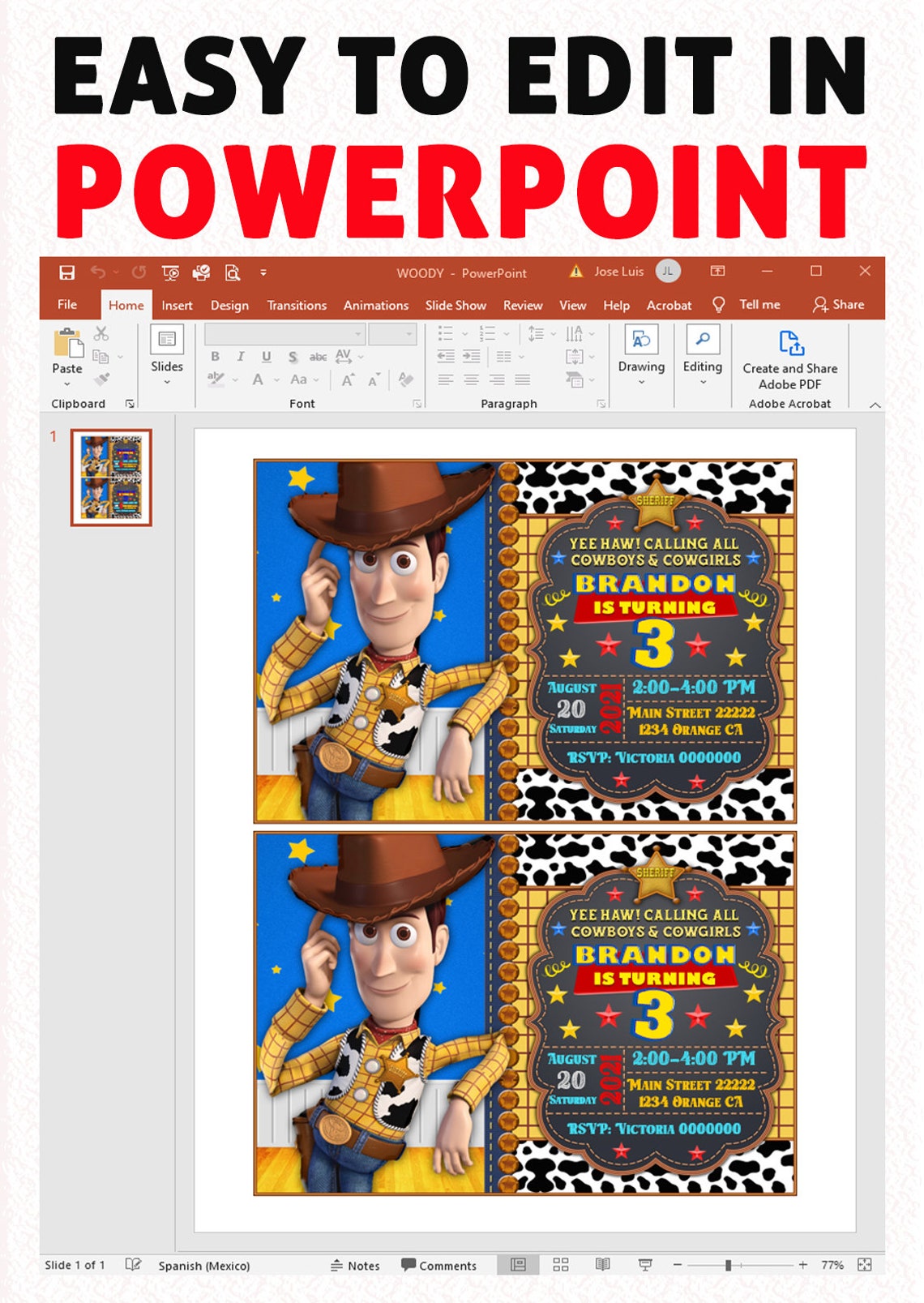
Task: Click Fit slide to current window icon
Action: 865,1265
